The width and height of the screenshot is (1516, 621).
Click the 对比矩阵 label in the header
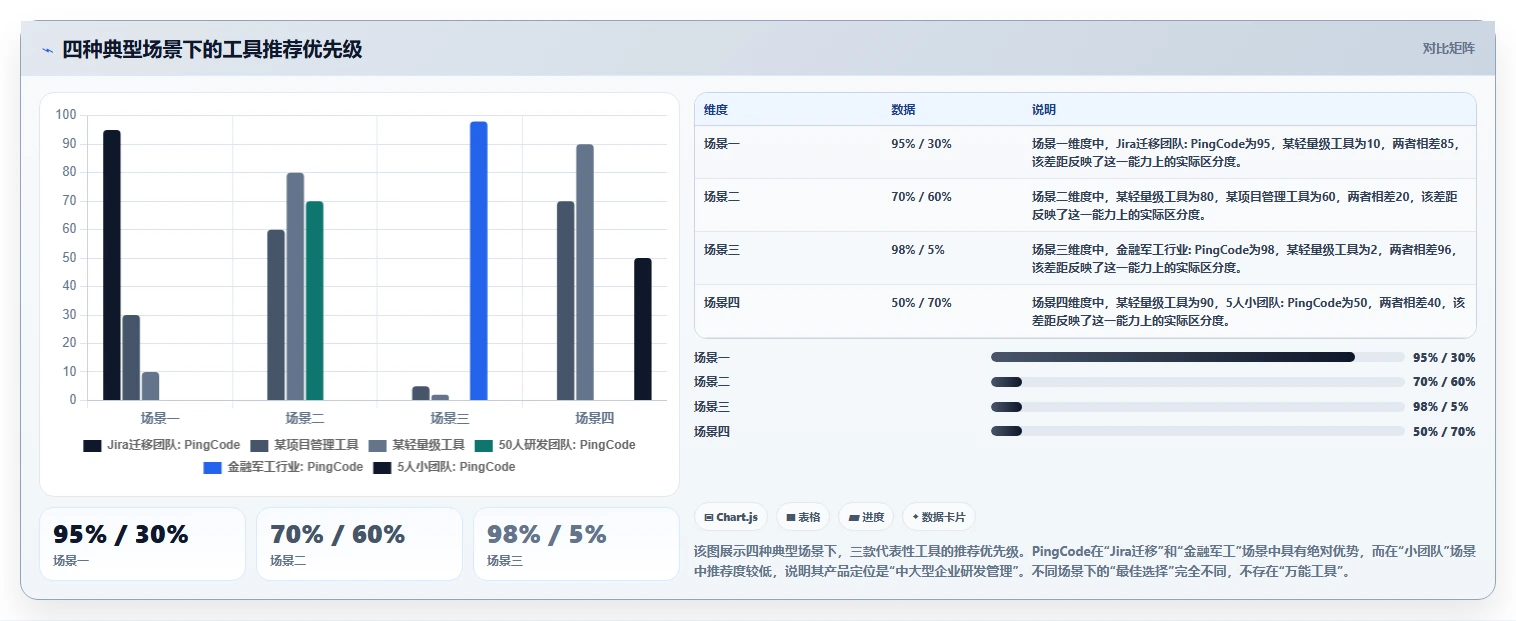(1448, 48)
